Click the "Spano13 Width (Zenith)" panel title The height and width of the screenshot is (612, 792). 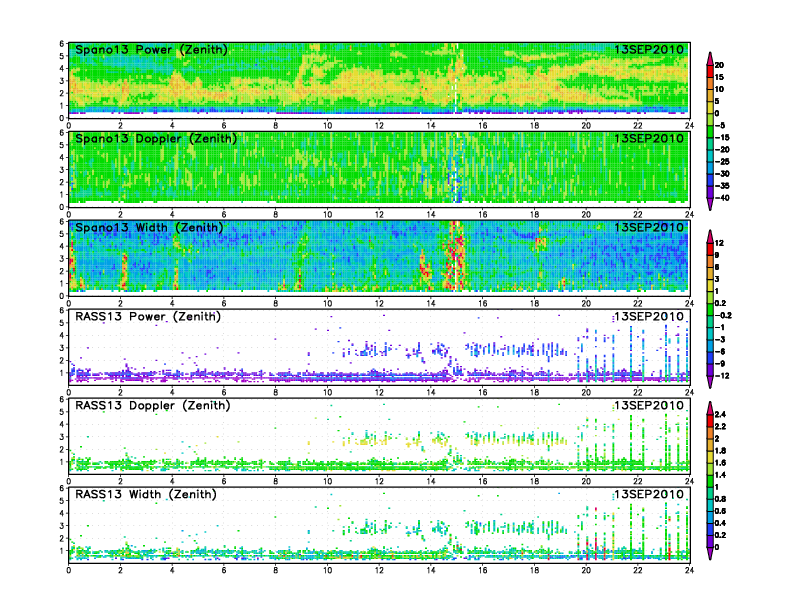tap(149, 227)
